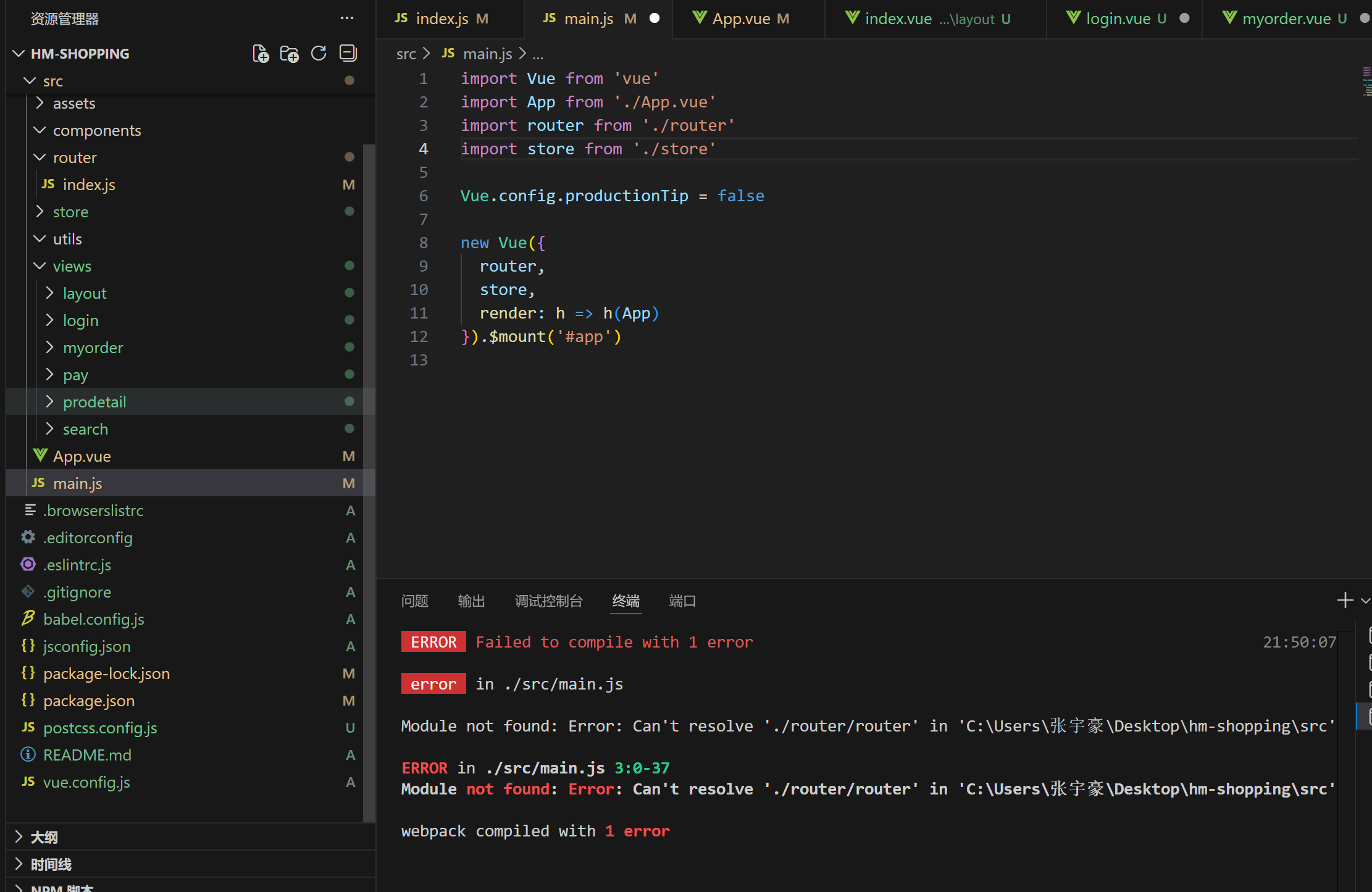Image resolution: width=1372 pixels, height=892 pixels.
Task: Click src in the breadcrumb path
Action: pyautogui.click(x=406, y=54)
